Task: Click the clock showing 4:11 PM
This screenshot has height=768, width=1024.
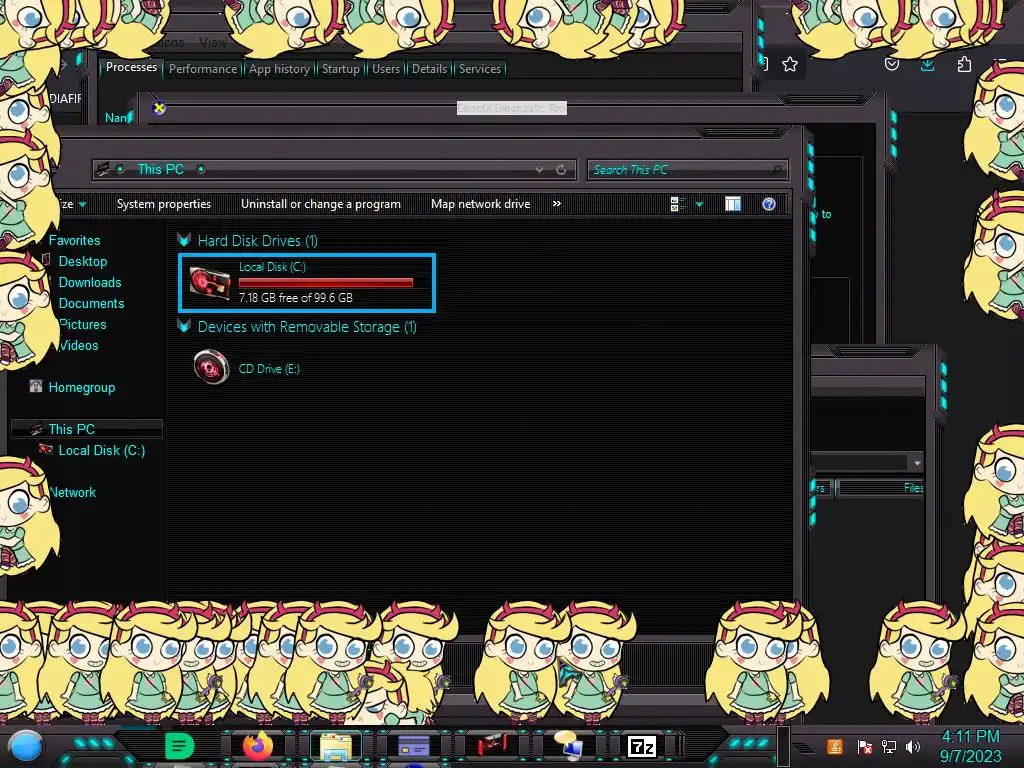Action: 970,737
